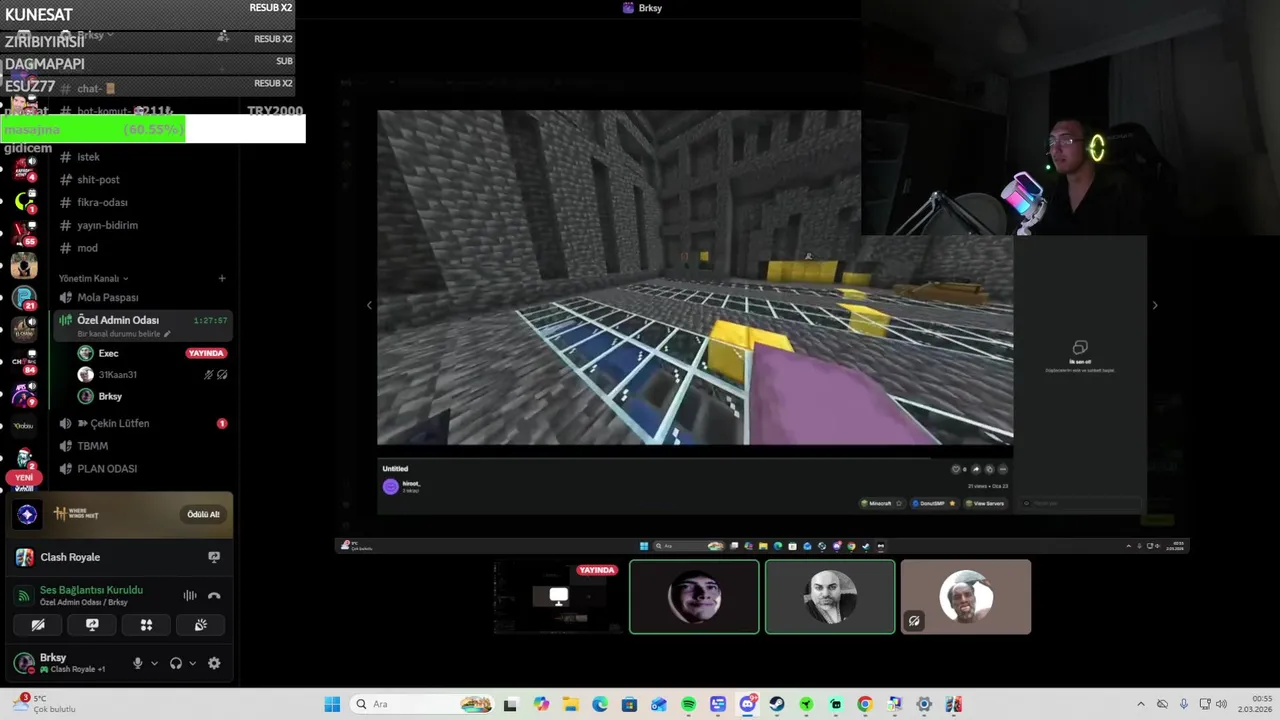Go to the previous stream with the left arrow
The height and width of the screenshot is (720, 1280).
[x=369, y=305]
